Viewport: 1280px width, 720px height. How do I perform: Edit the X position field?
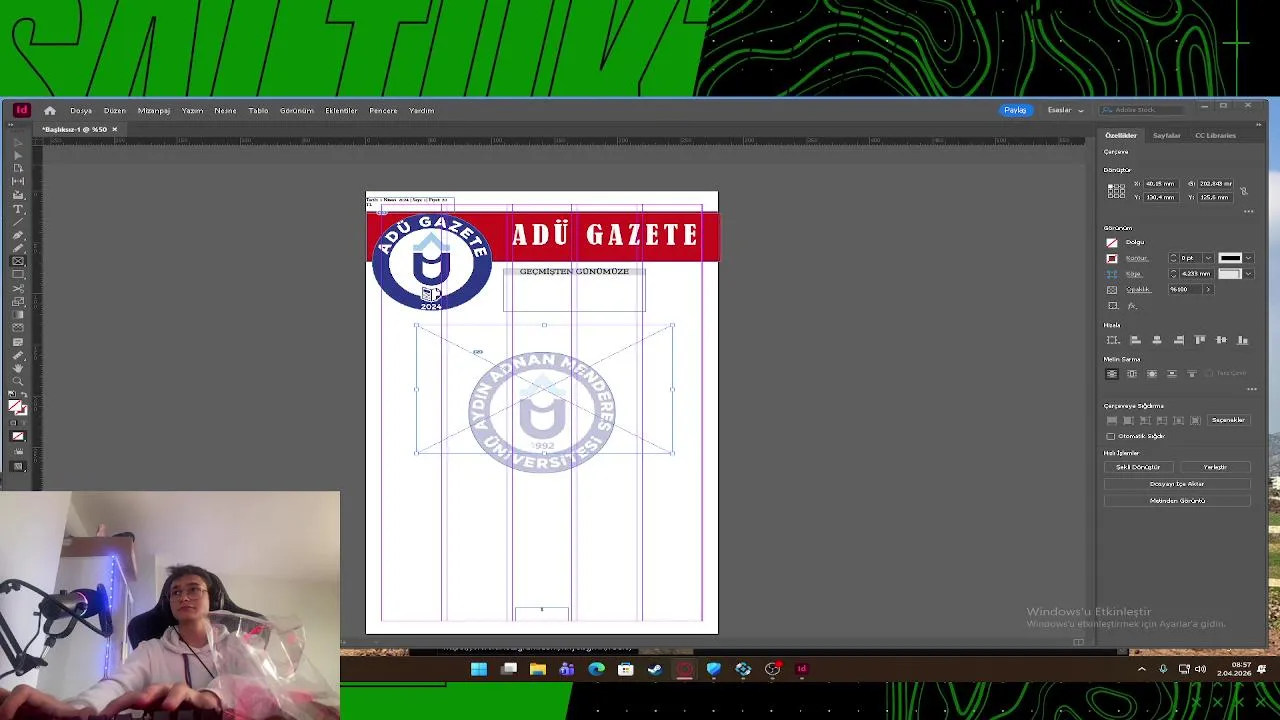pos(1161,184)
